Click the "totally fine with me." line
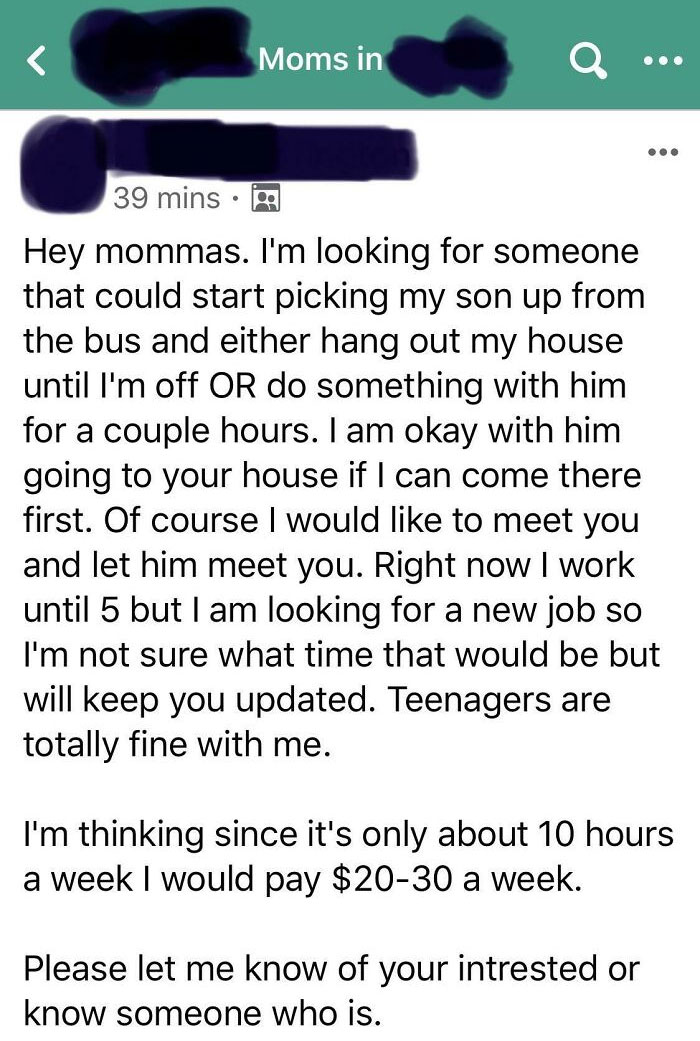The height and width of the screenshot is (1041, 700). click(177, 744)
